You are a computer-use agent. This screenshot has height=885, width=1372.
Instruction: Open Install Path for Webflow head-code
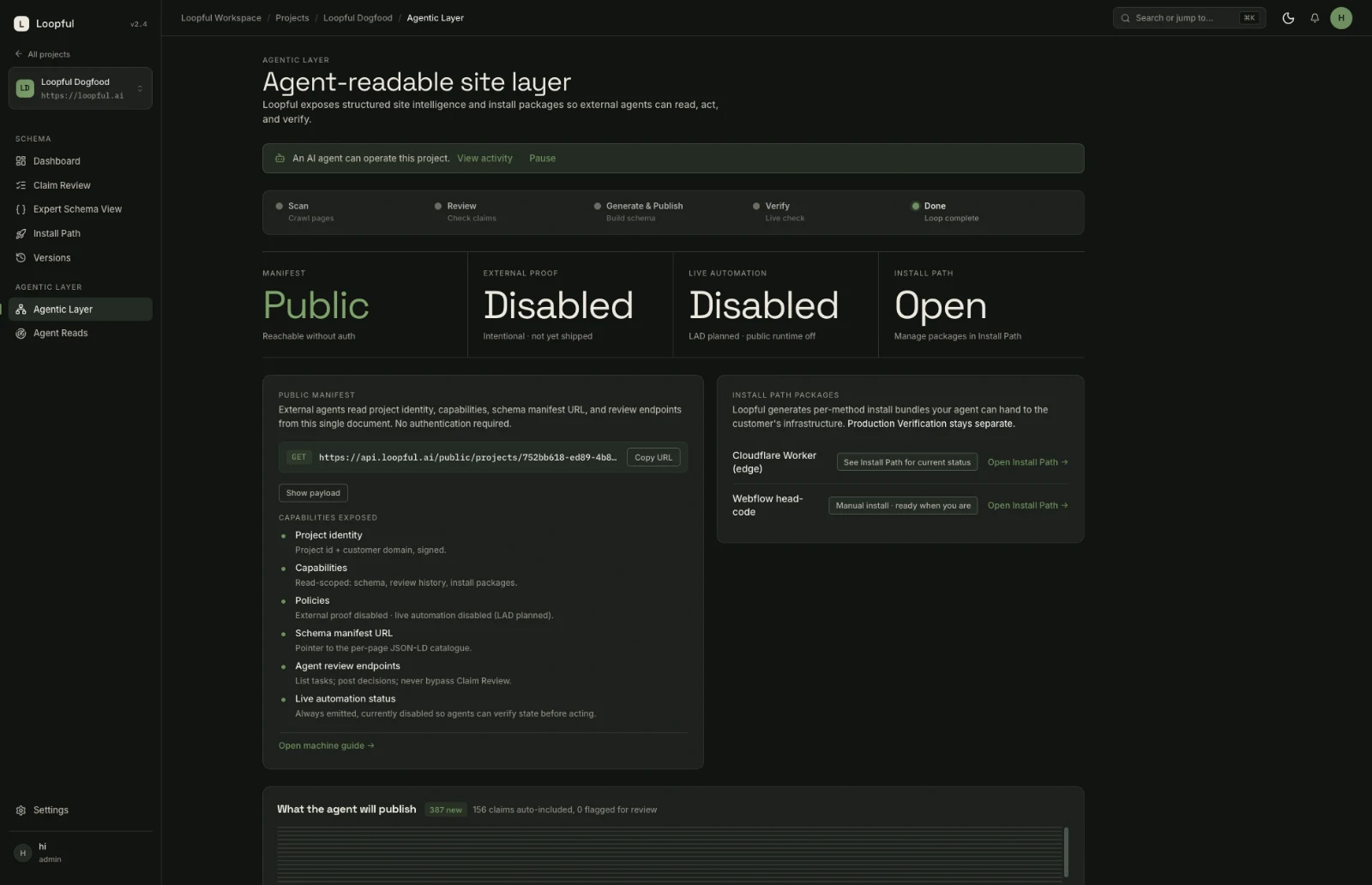(1027, 506)
